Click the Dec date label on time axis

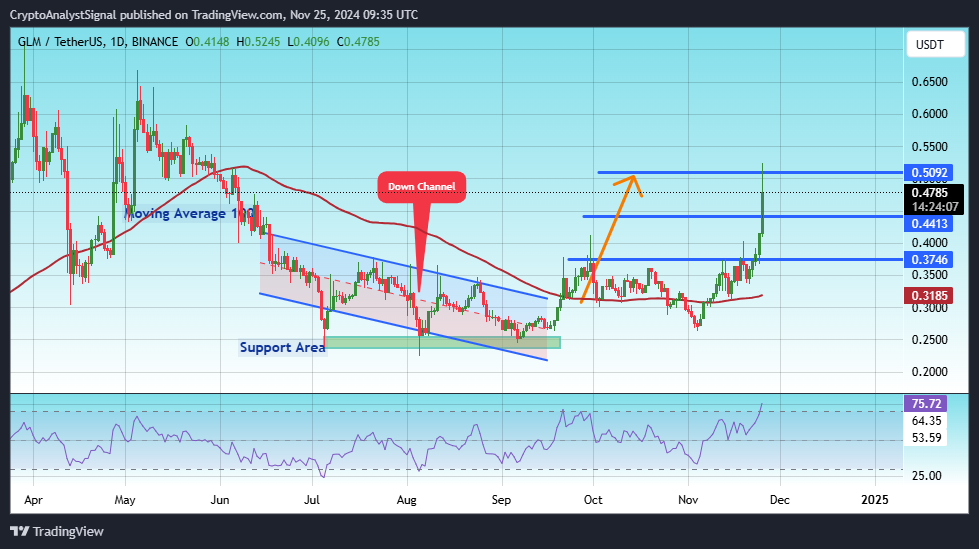(780, 500)
